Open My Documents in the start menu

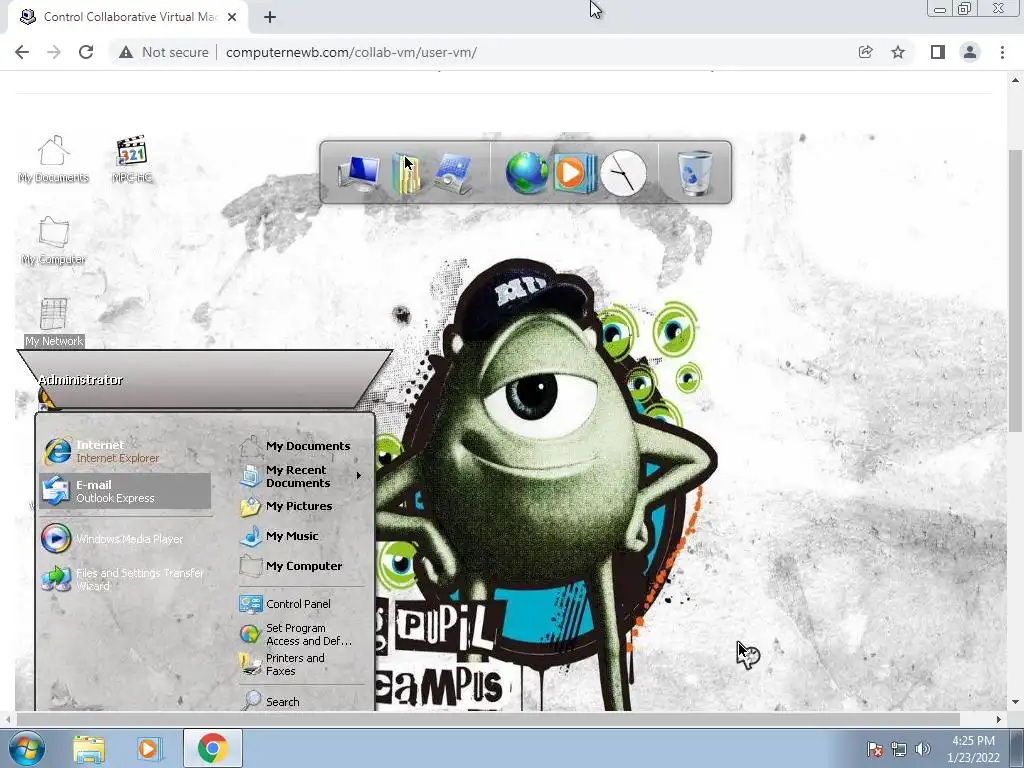pyautogui.click(x=295, y=446)
